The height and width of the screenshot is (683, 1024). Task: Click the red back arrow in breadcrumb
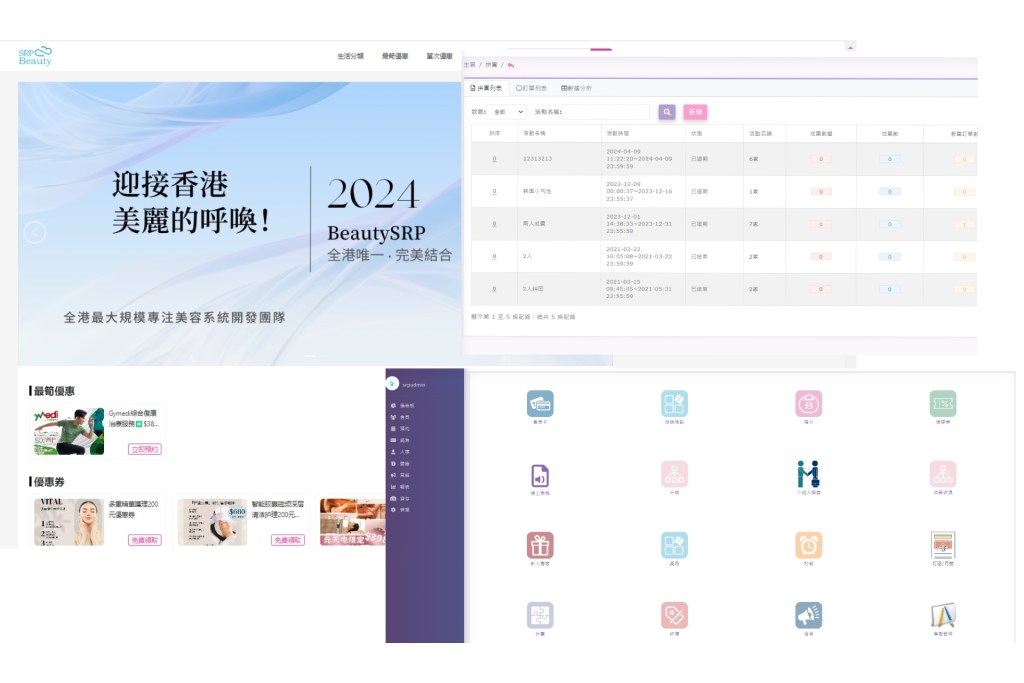(x=511, y=65)
